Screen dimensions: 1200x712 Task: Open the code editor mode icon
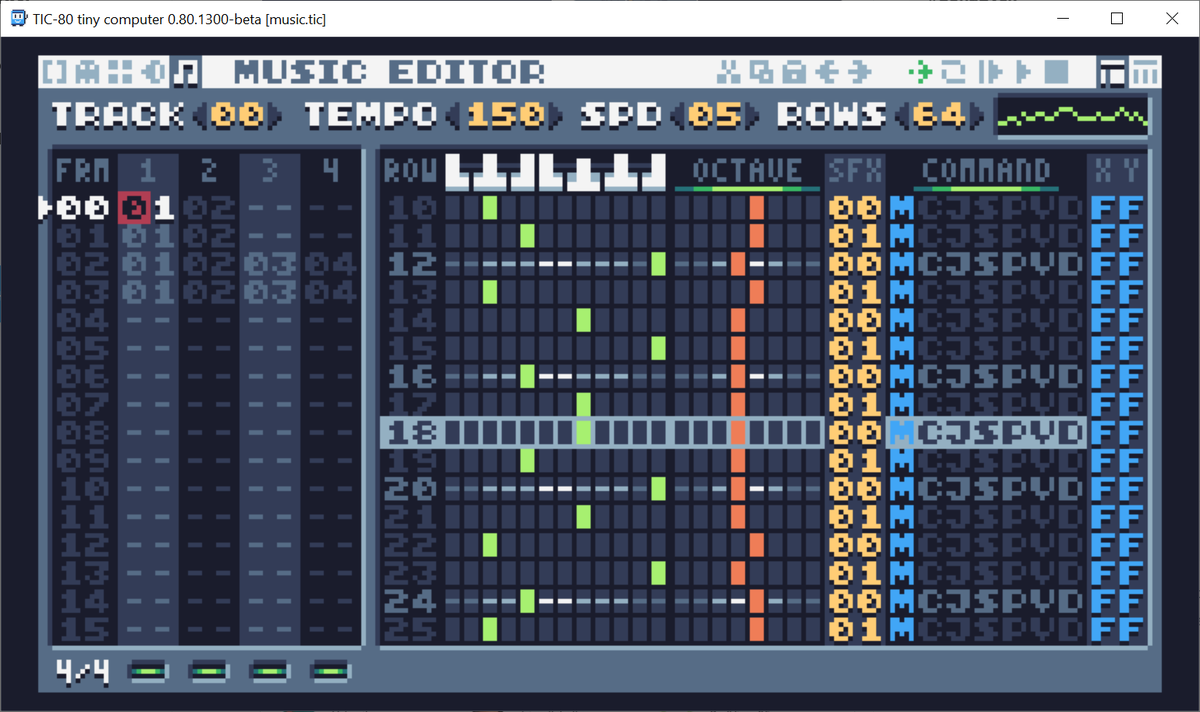pos(56,72)
